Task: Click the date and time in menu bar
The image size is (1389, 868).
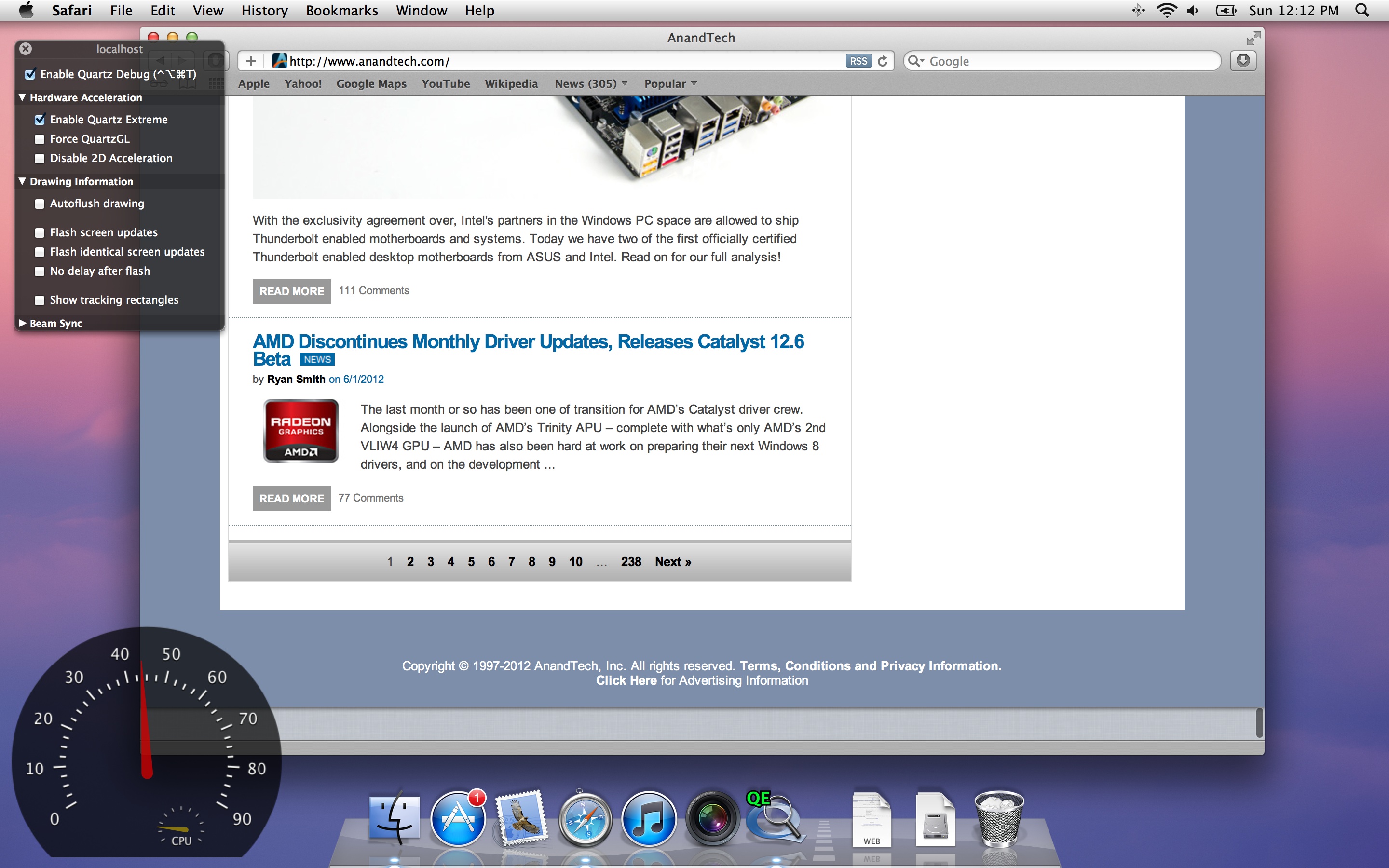Action: click(x=1293, y=10)
